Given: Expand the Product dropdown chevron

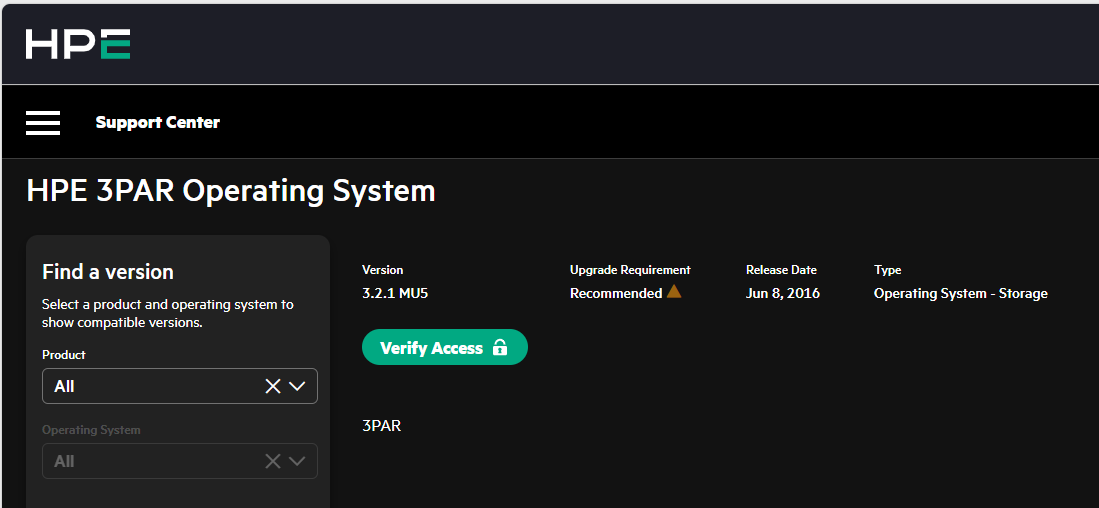Looking at the screenshot, I should point(297,386).
